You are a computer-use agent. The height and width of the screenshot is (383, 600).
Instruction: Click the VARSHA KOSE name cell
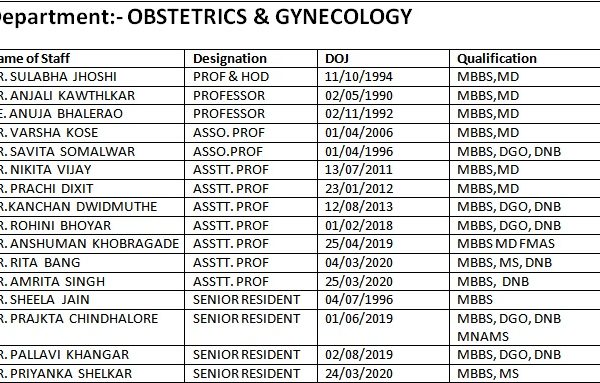pos(92,133)
